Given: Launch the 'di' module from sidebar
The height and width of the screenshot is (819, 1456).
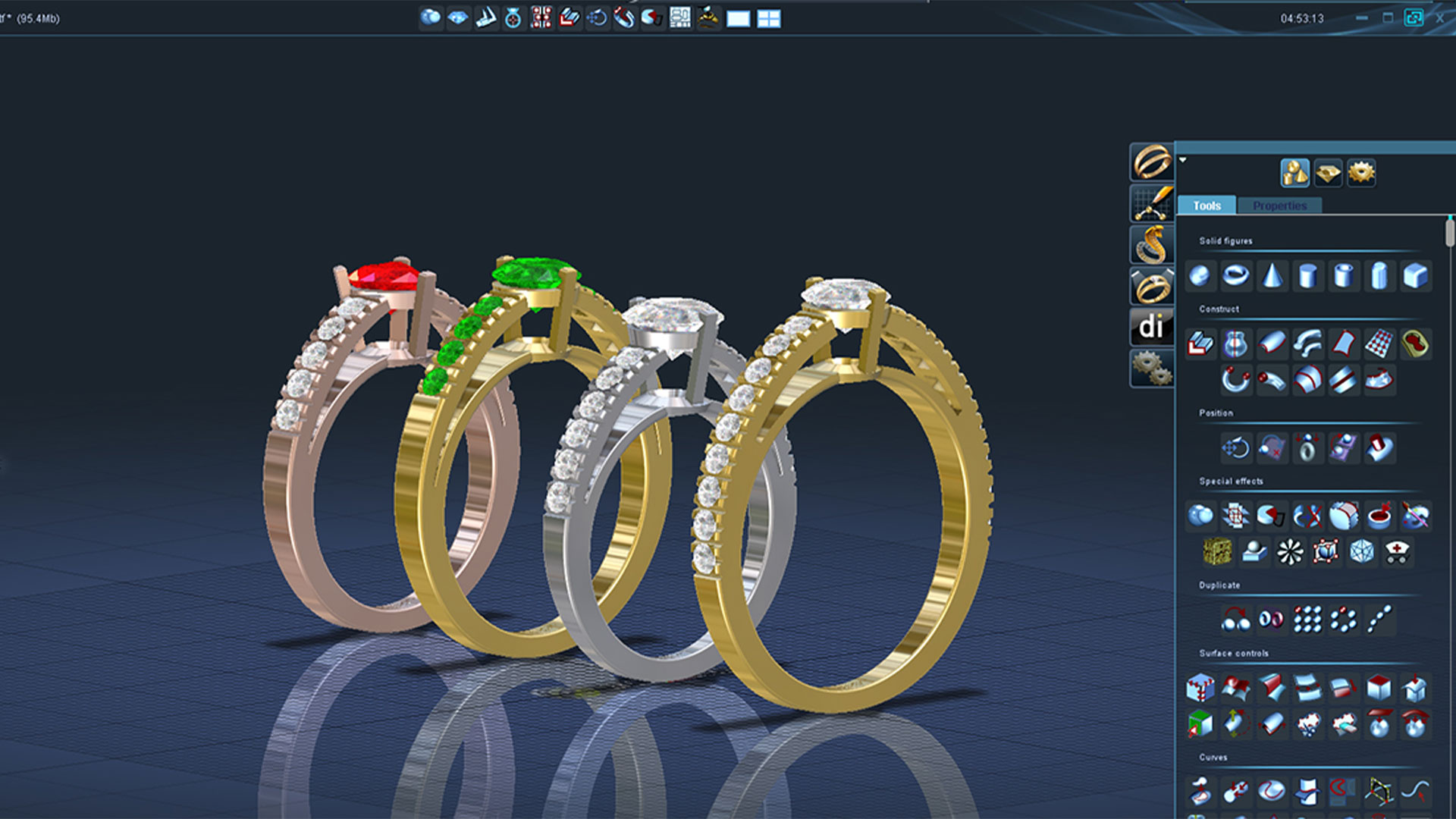Looking at the screenshot, I should [x=1152, y=327].
